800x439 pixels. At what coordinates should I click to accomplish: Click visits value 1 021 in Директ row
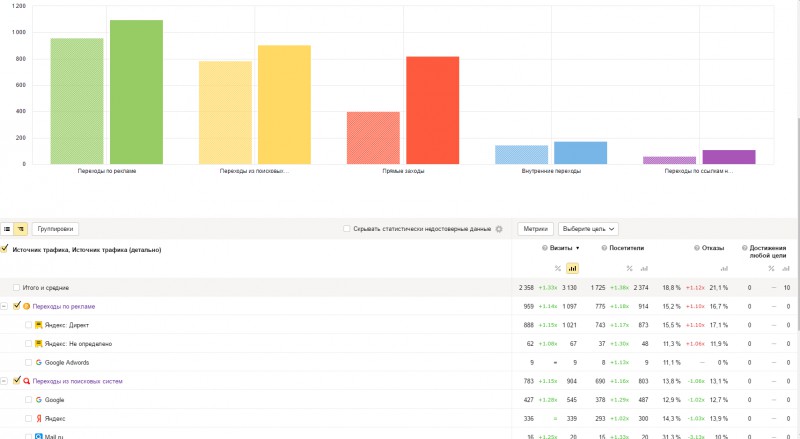(x=569, y=325)
